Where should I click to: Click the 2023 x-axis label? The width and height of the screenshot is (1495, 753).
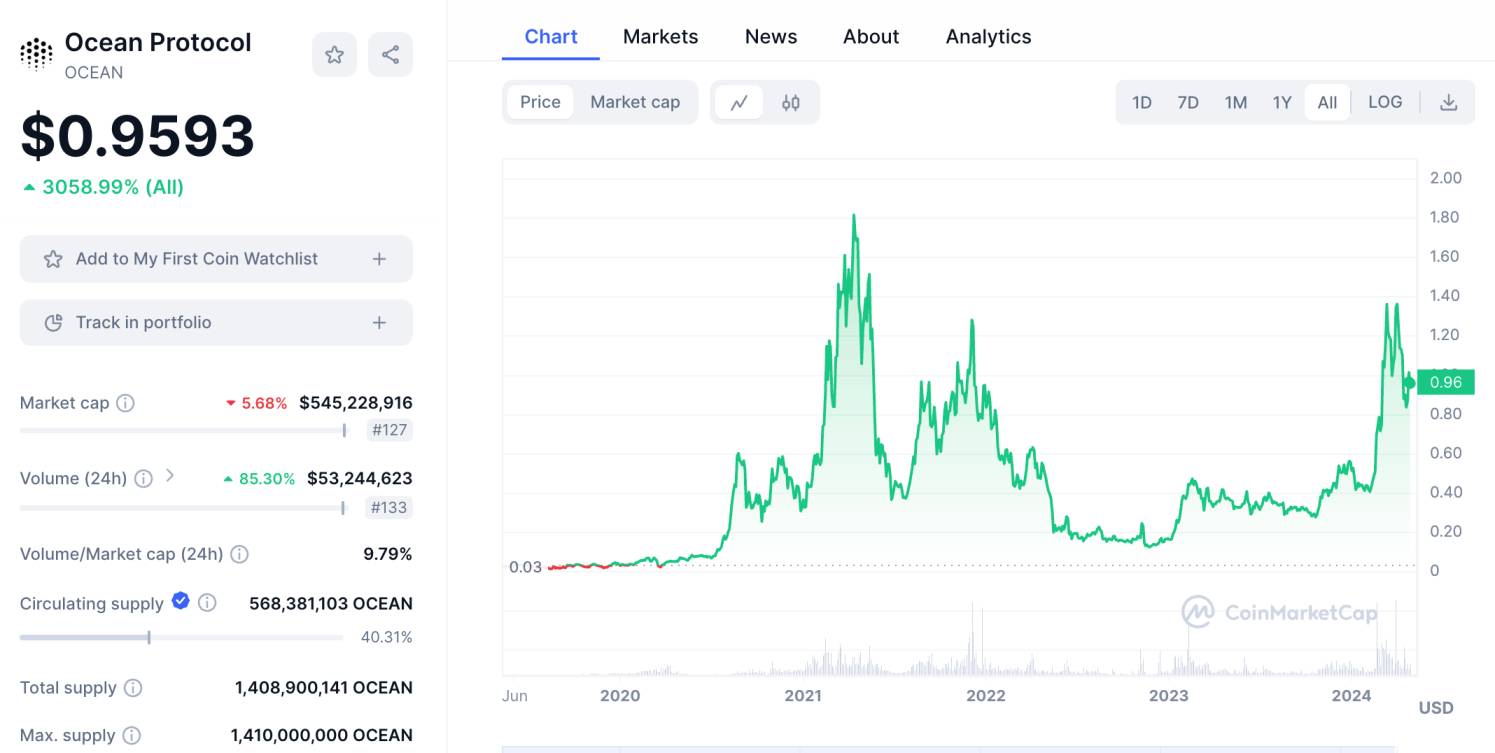[1168, 695]
